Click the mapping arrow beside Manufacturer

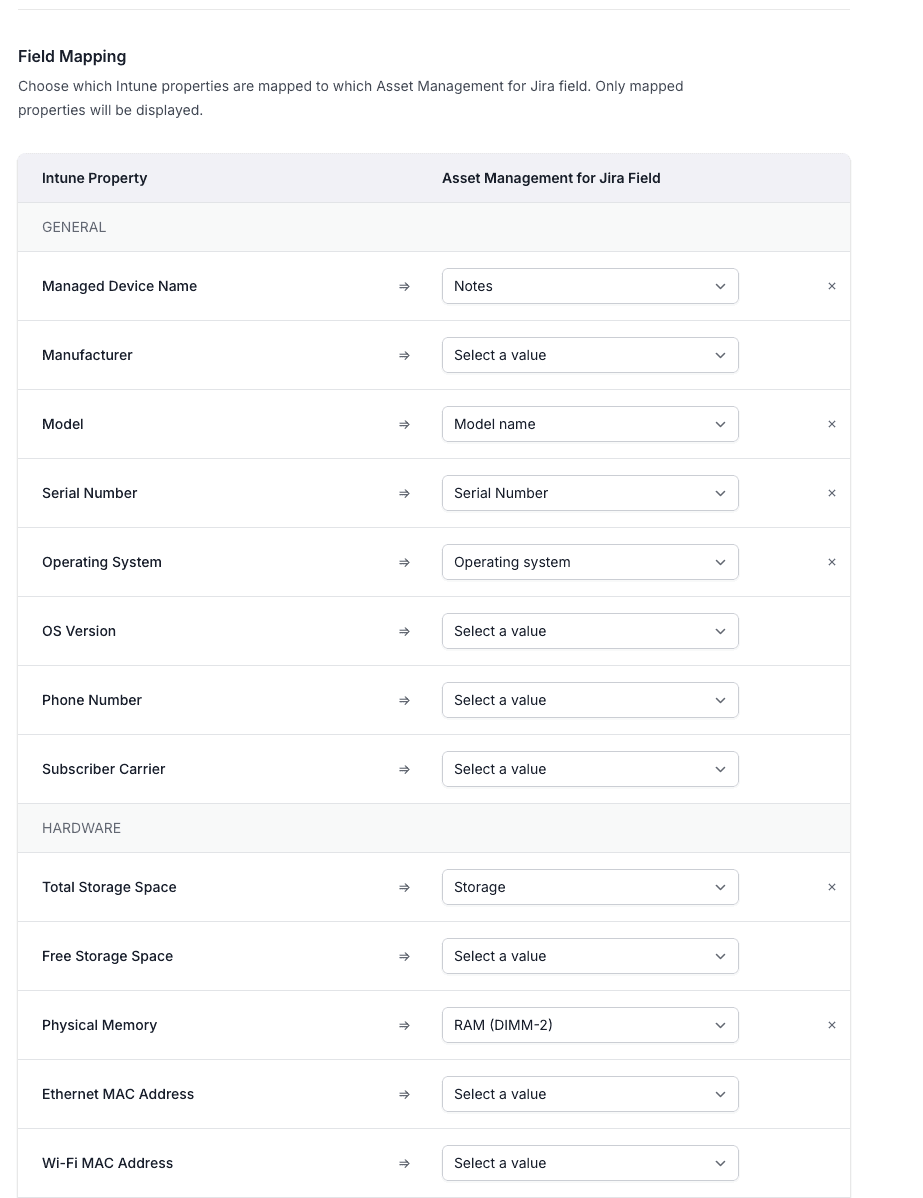coord(404,355)
